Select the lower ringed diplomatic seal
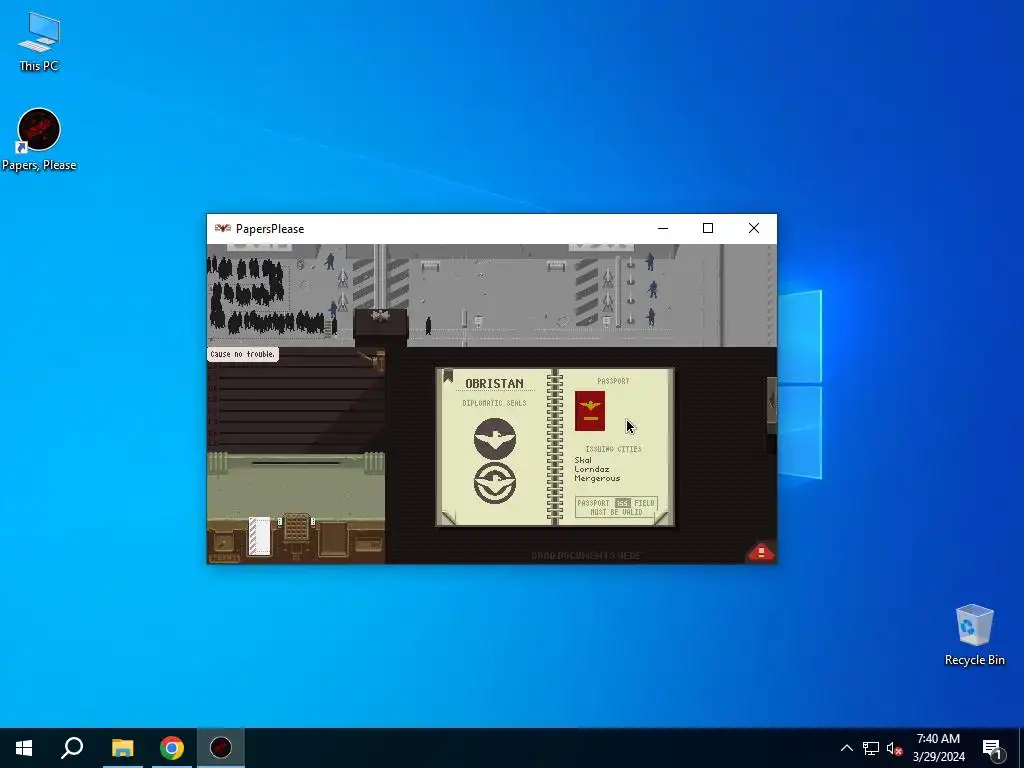This screenshot has height=768, width=1024. pos(495,483)
